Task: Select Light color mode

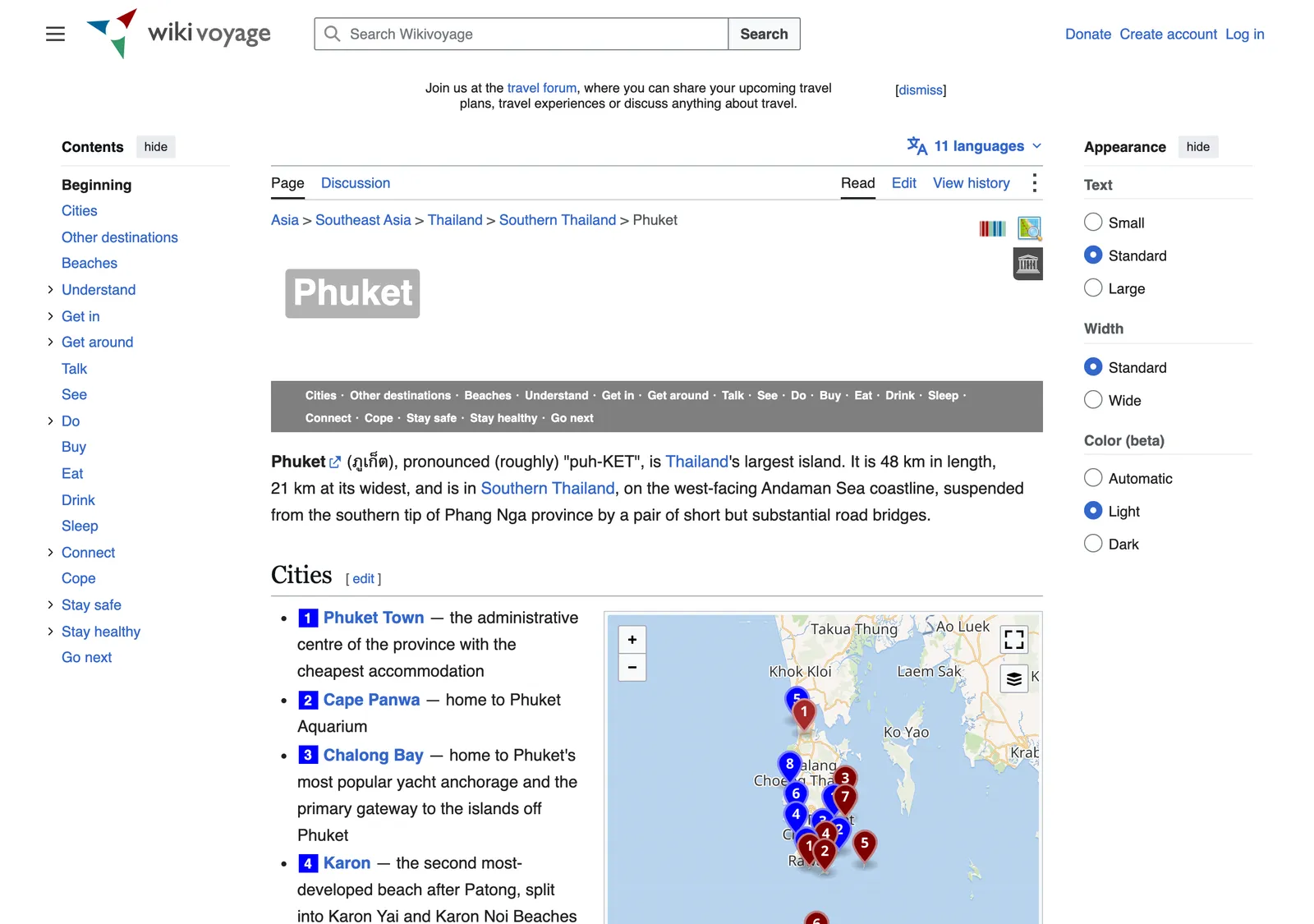Action: (x=1093, y=511)
